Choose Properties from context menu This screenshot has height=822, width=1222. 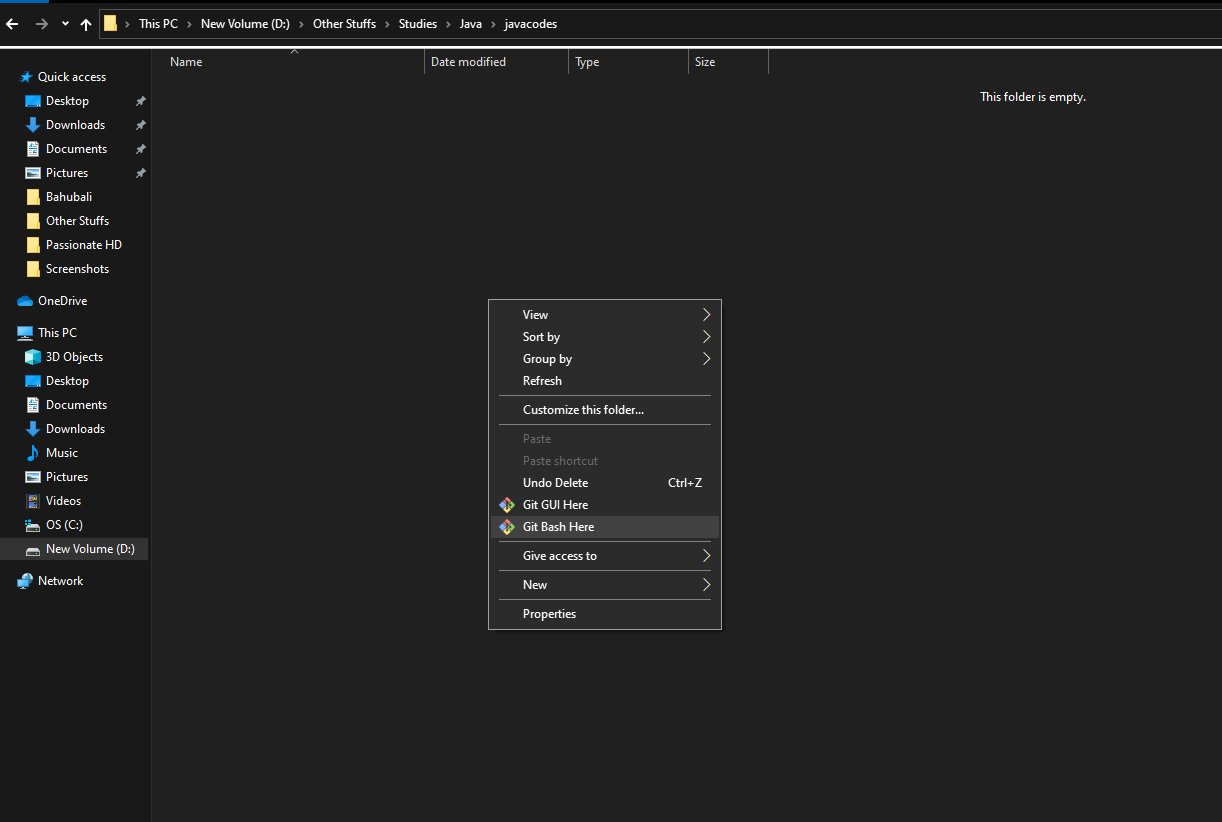coord(605,614)
